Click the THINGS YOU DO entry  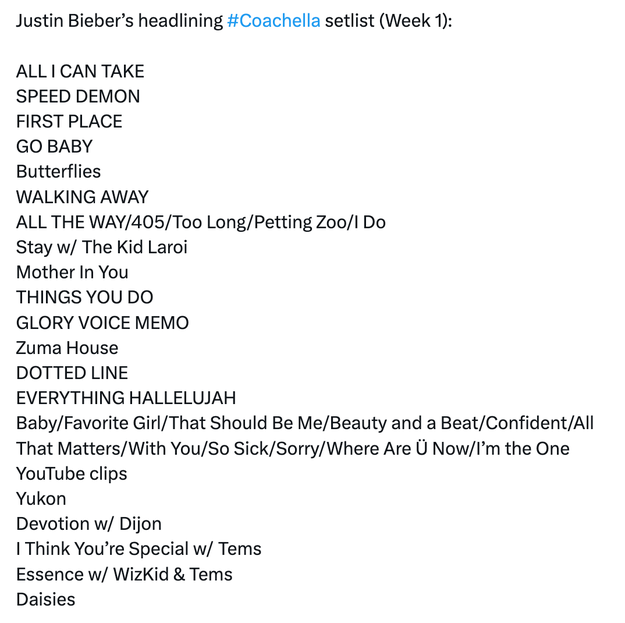85,297
